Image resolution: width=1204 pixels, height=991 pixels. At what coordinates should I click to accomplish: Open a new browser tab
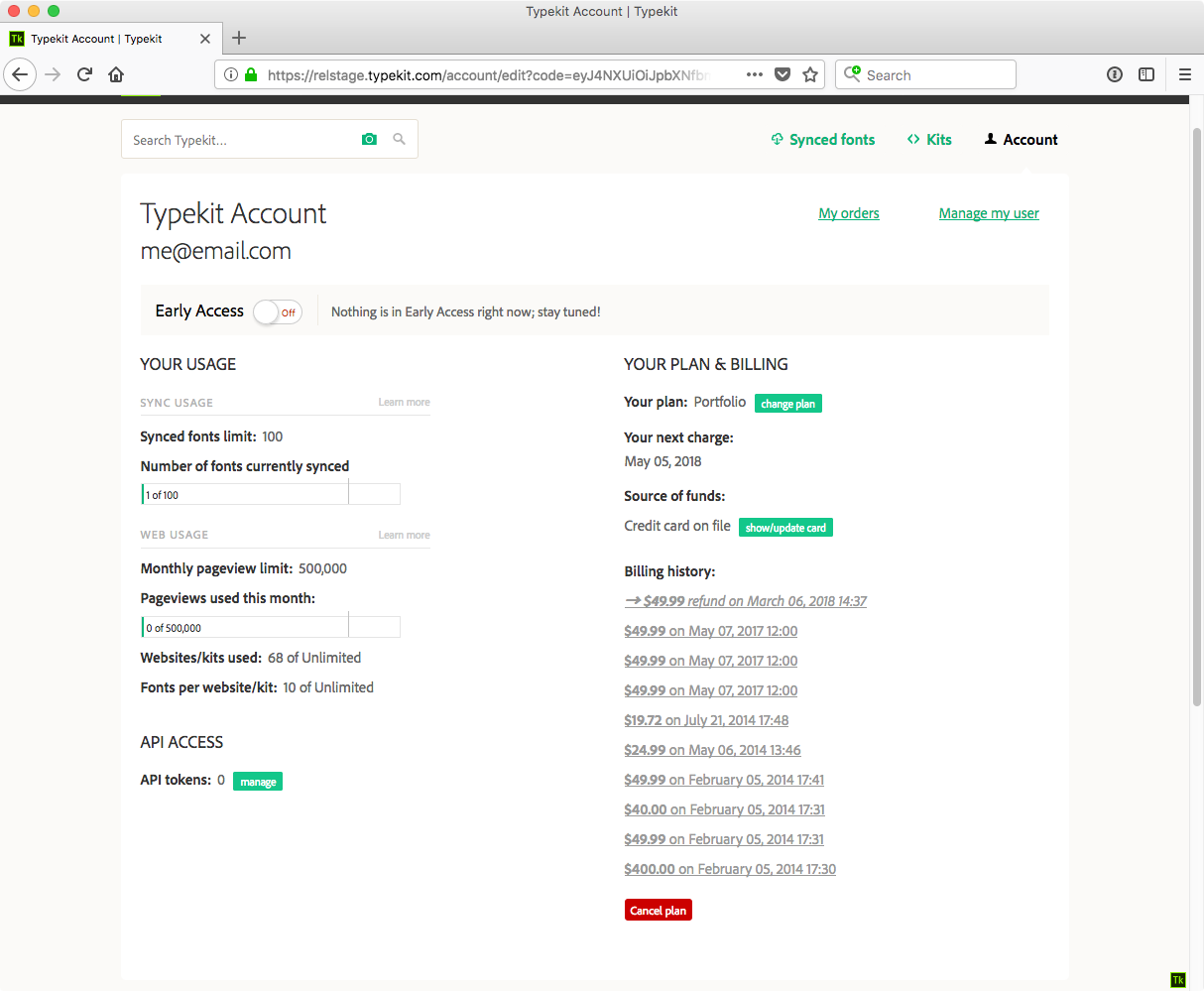[239, 39]
